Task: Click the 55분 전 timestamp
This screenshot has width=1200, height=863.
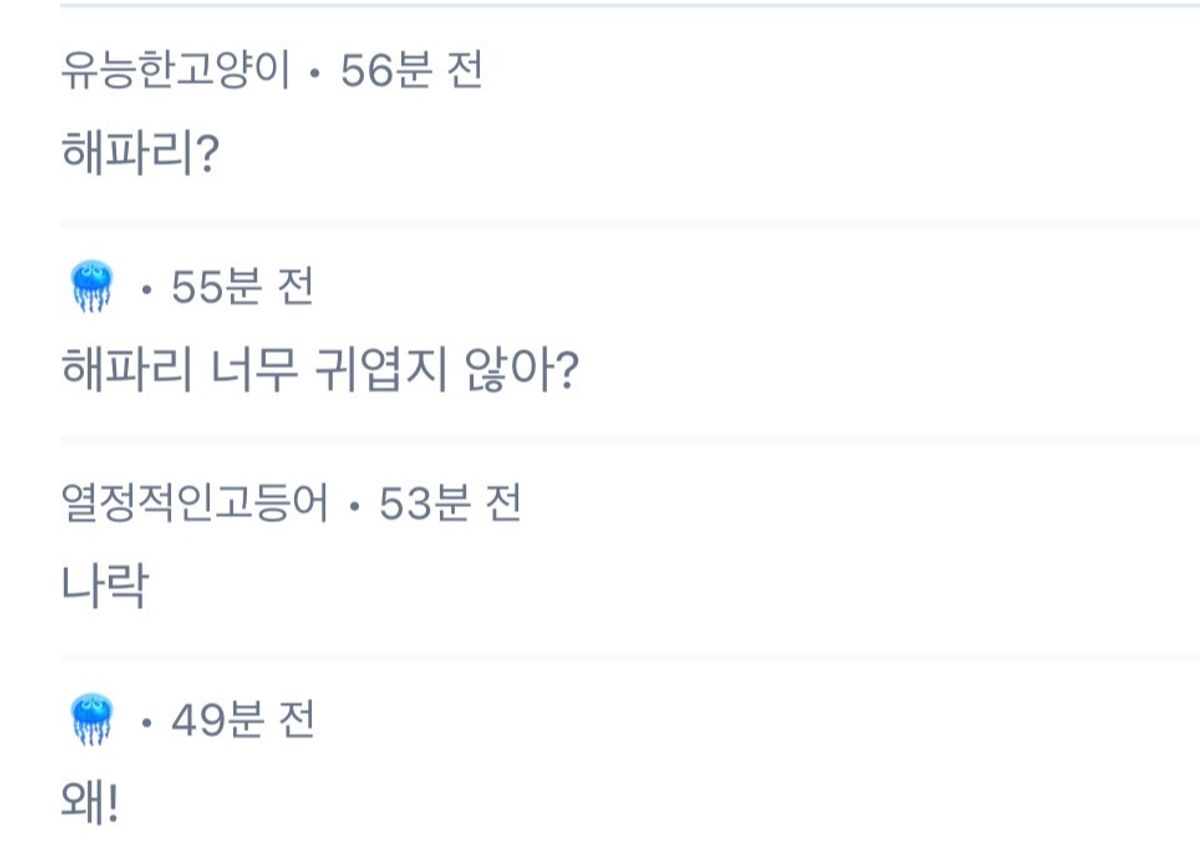Action: [x=243, y=289]
